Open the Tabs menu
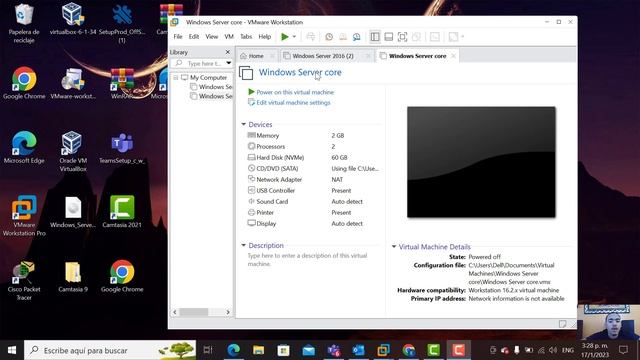This screenshot has height=360, width=640. [x=246, y=37]
